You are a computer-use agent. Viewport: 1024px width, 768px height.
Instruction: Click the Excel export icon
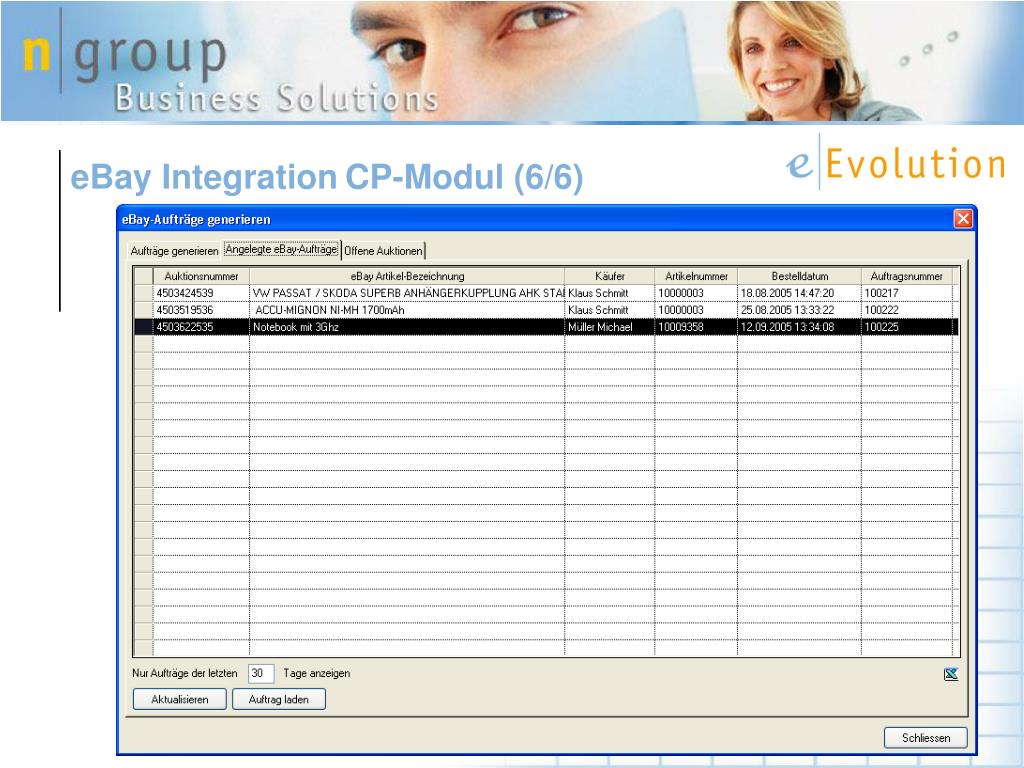pos(950,674)
